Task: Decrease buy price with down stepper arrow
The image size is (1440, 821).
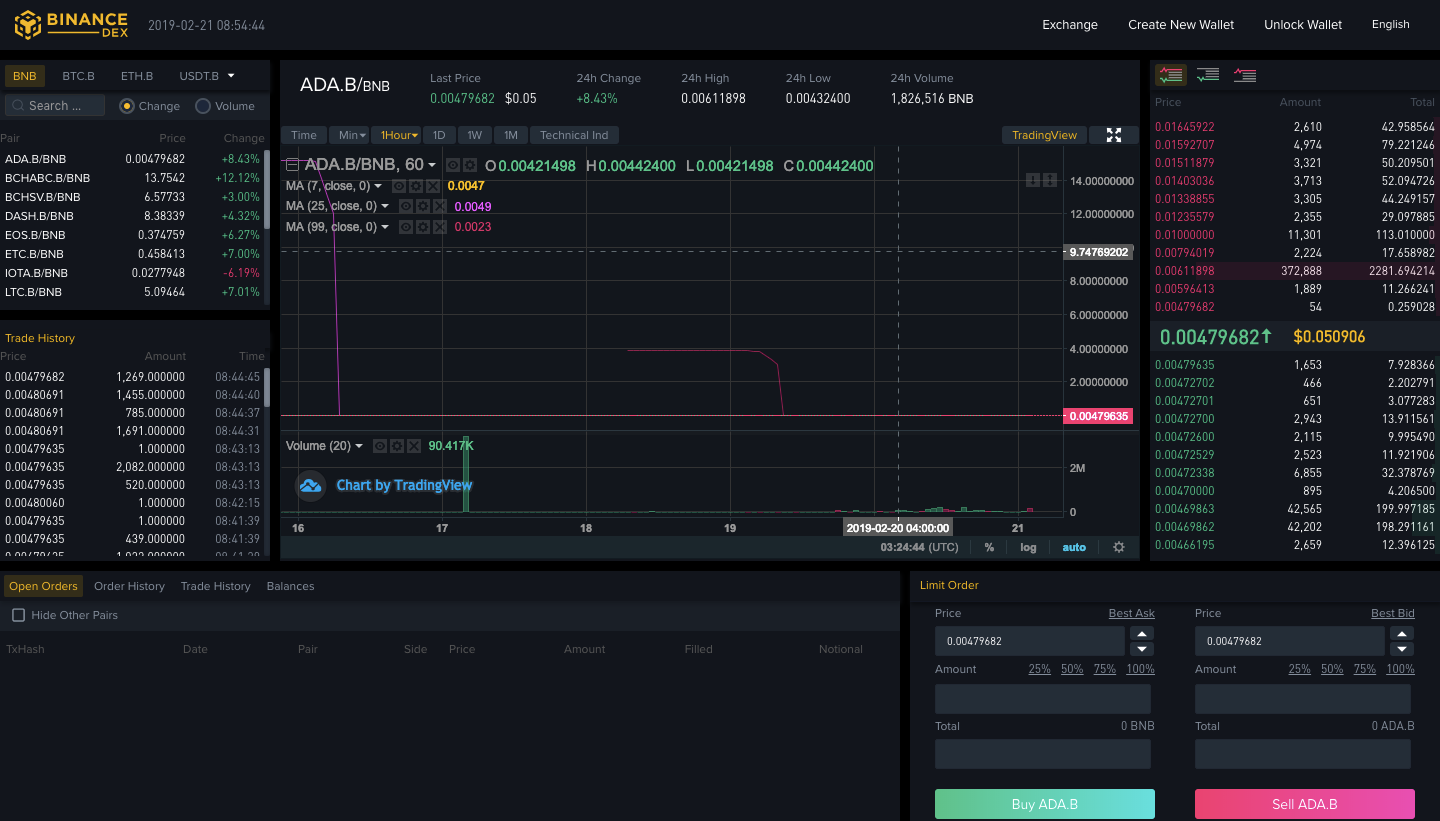Action: click(x=1142, y=649)
